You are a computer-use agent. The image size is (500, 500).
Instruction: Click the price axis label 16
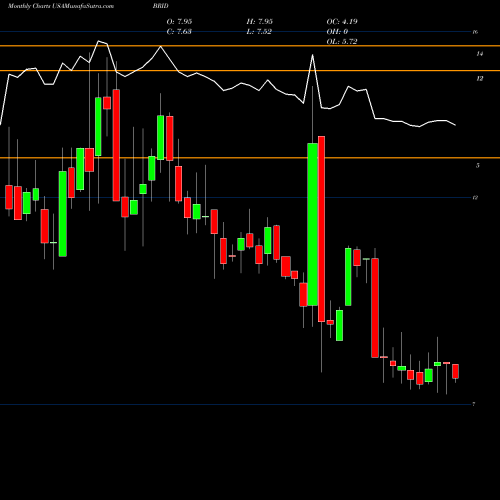[476, 32]
